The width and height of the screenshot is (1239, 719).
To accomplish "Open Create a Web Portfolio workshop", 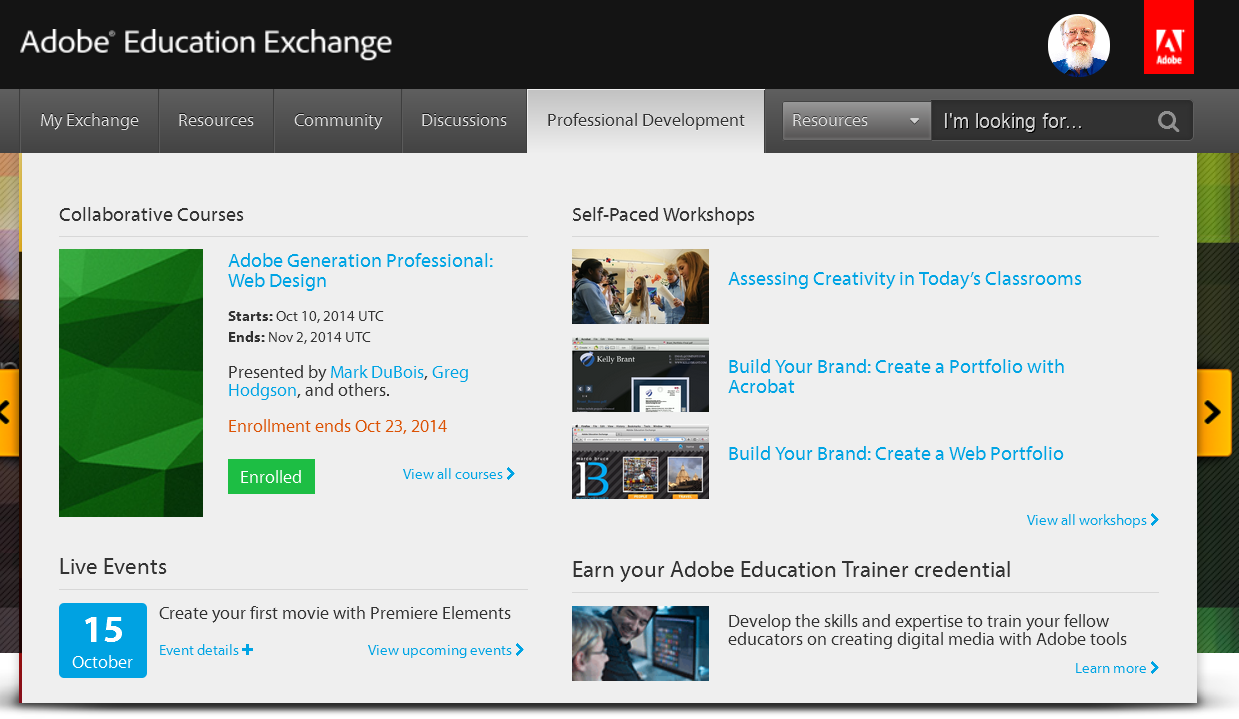I will tap(896, 454).
